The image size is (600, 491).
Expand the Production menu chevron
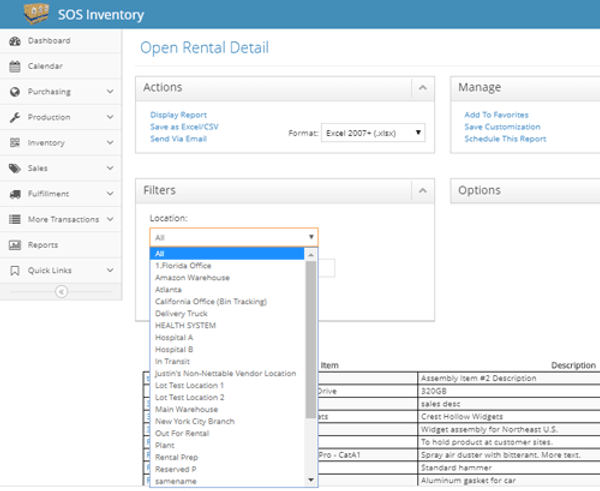[110, 117]
